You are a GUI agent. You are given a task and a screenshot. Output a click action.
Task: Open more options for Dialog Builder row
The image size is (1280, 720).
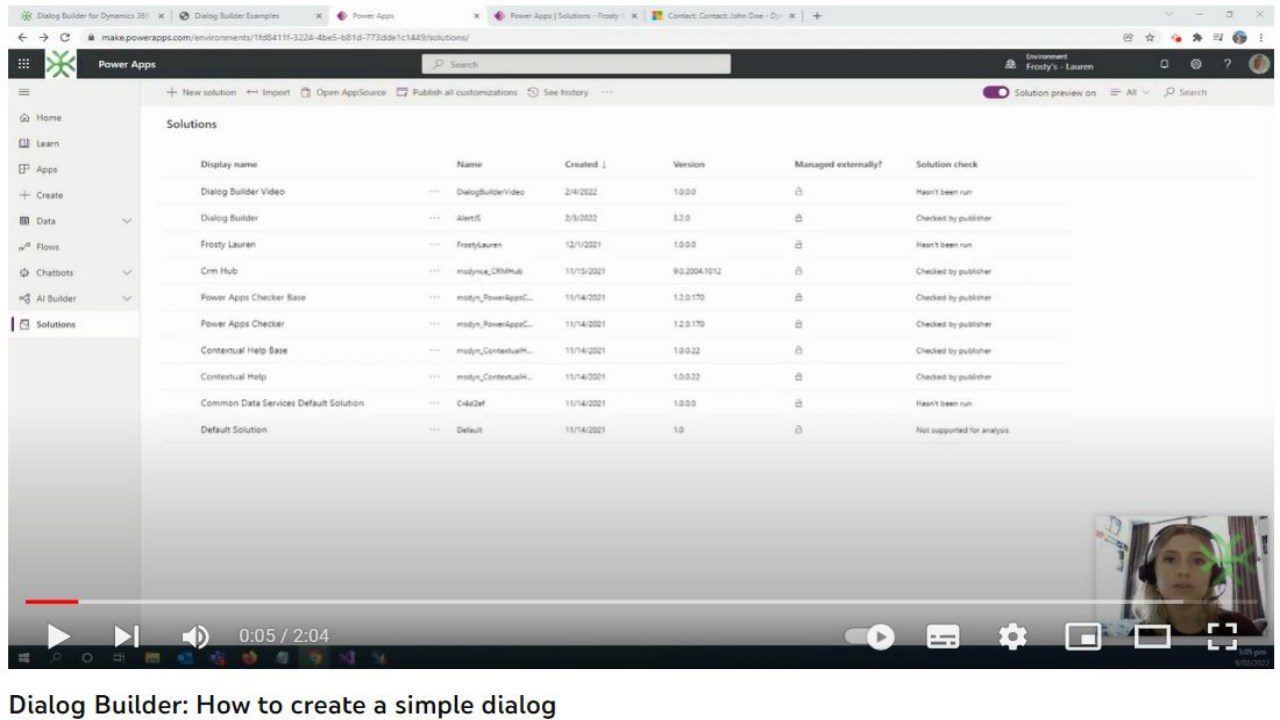tap(434, 217)
